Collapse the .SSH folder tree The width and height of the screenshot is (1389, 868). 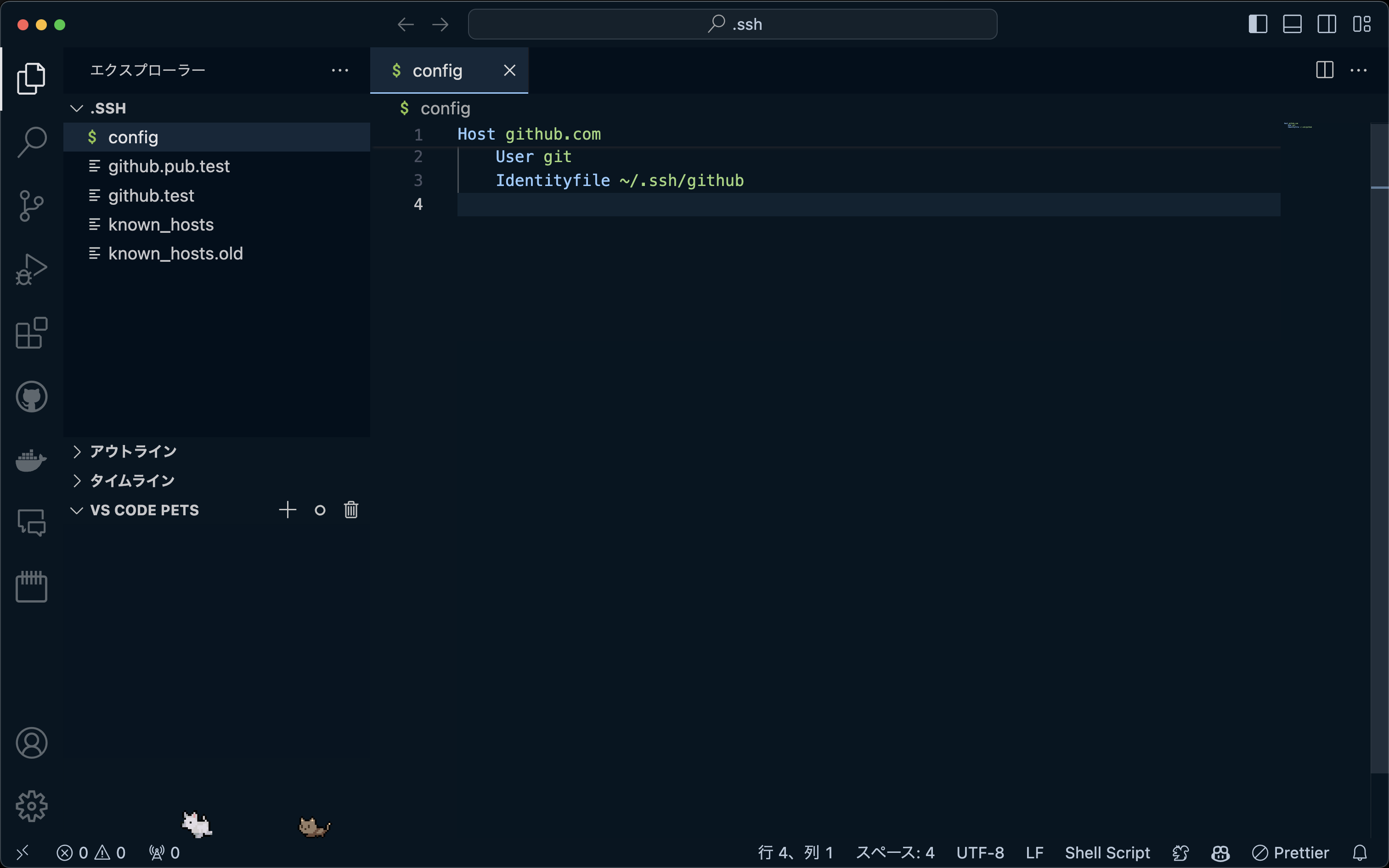pos(77,108)
